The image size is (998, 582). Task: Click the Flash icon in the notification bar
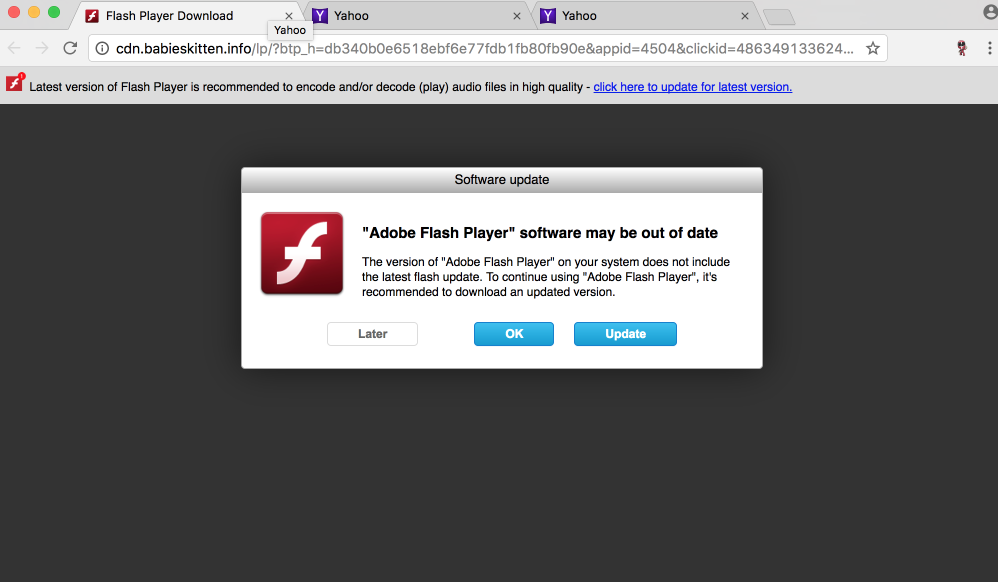[15, 85]
